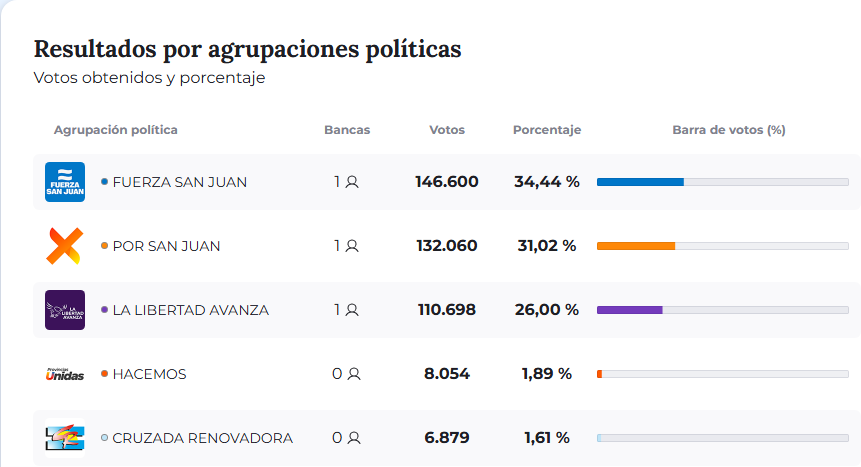The height and width of the screenshot is (467, 861).
Task: Click the seat icon for Por San Juan
Action: [352, 246]
